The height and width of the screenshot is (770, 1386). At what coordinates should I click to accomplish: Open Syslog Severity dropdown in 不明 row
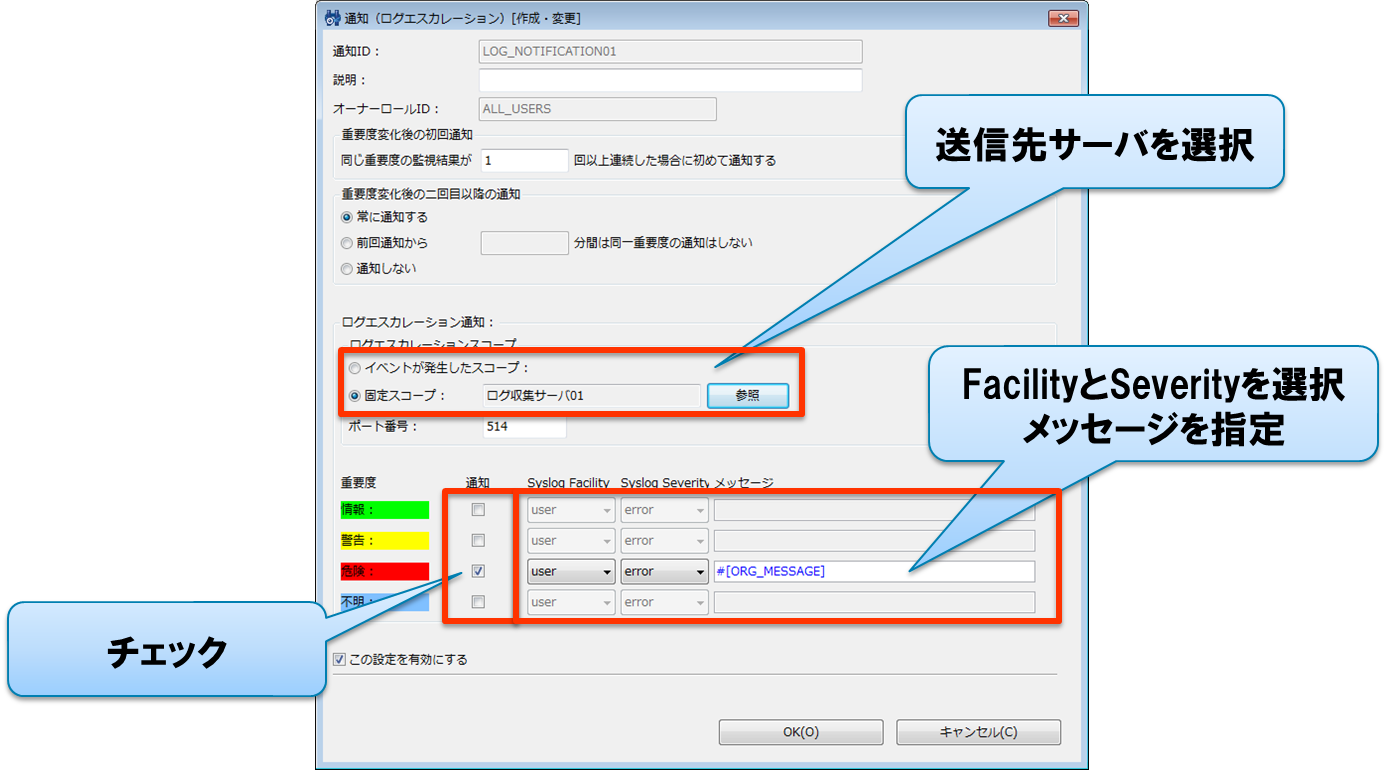click(664, 602)
